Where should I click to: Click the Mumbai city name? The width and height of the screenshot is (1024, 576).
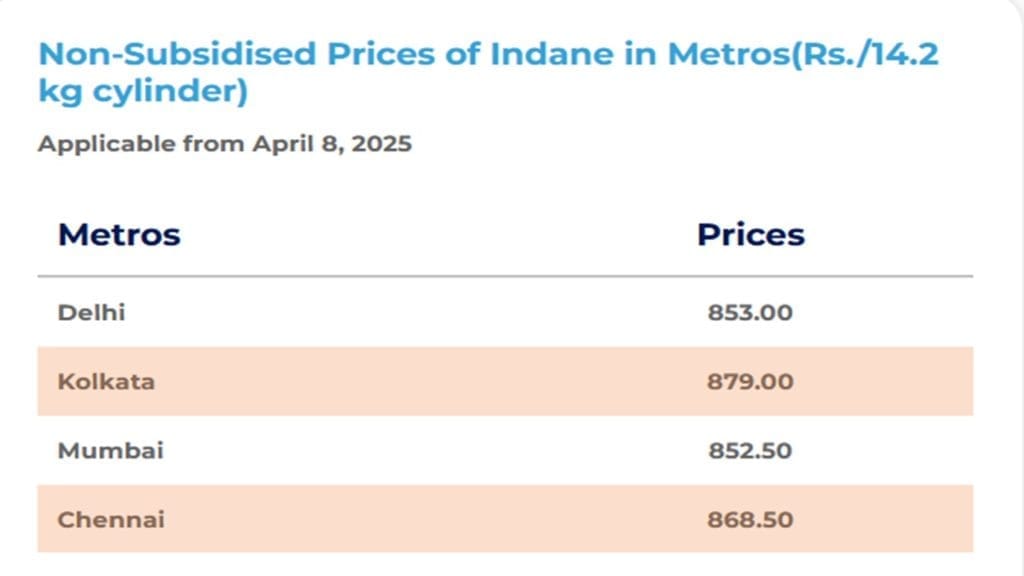(110, 451)
